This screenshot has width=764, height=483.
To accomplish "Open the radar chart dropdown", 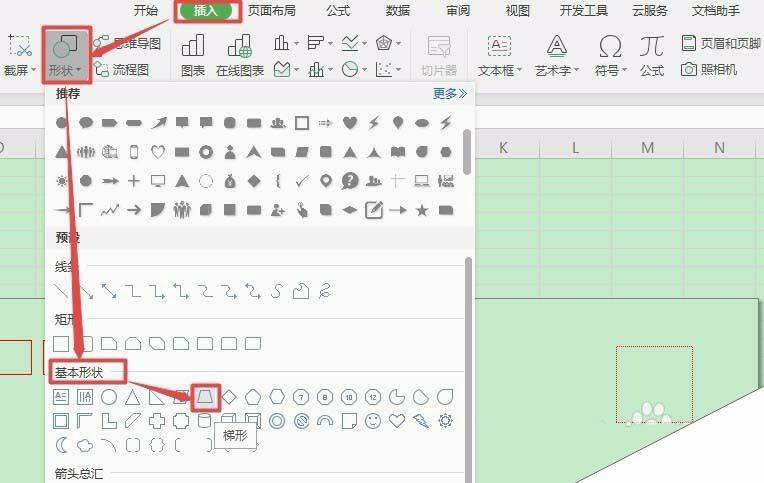I will (x=388, y=43).
